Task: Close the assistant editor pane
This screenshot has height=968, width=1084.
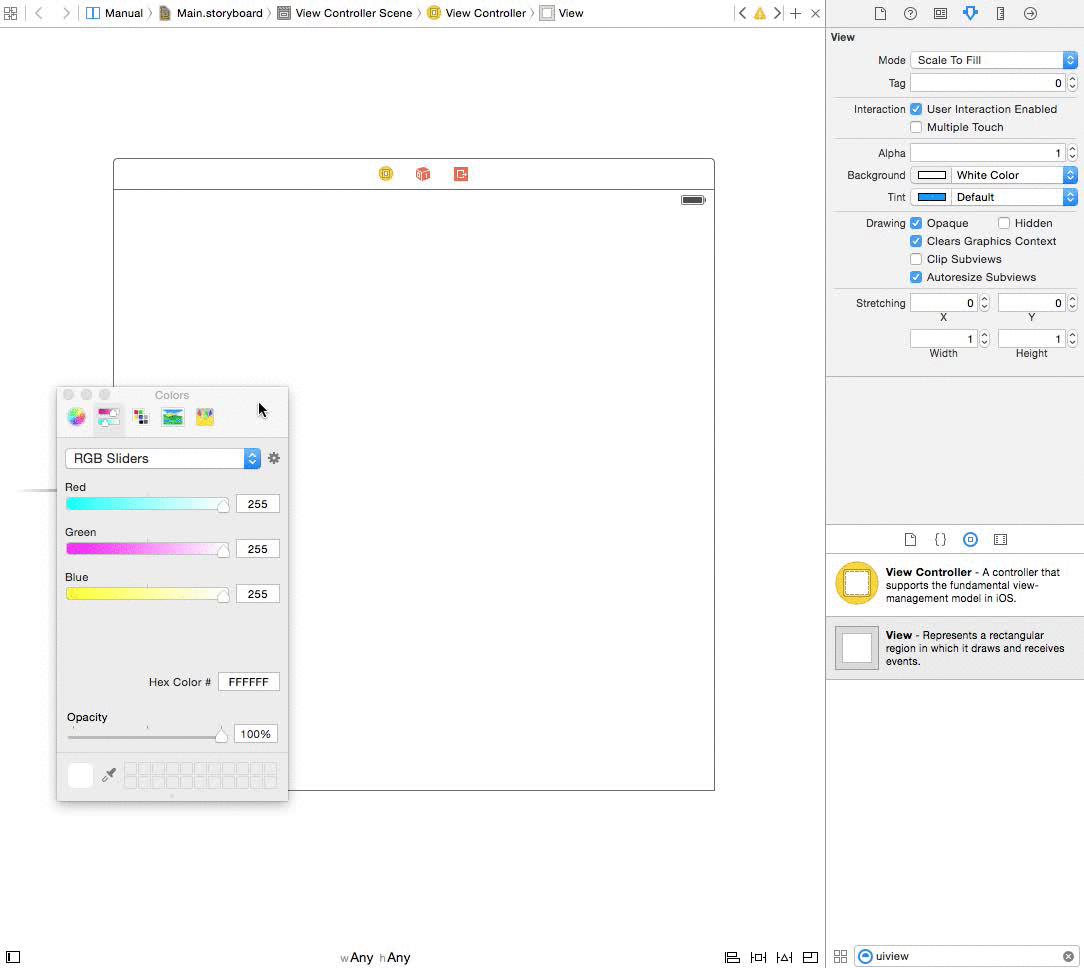Action: tap(815, 13)
